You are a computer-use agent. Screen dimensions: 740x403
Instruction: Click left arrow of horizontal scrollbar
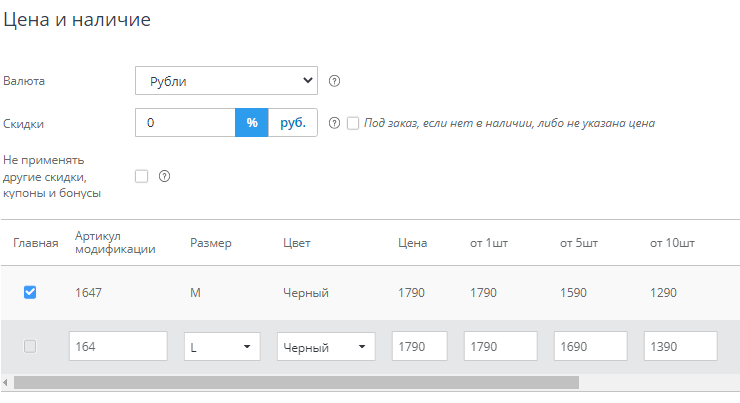pos(6,382)
